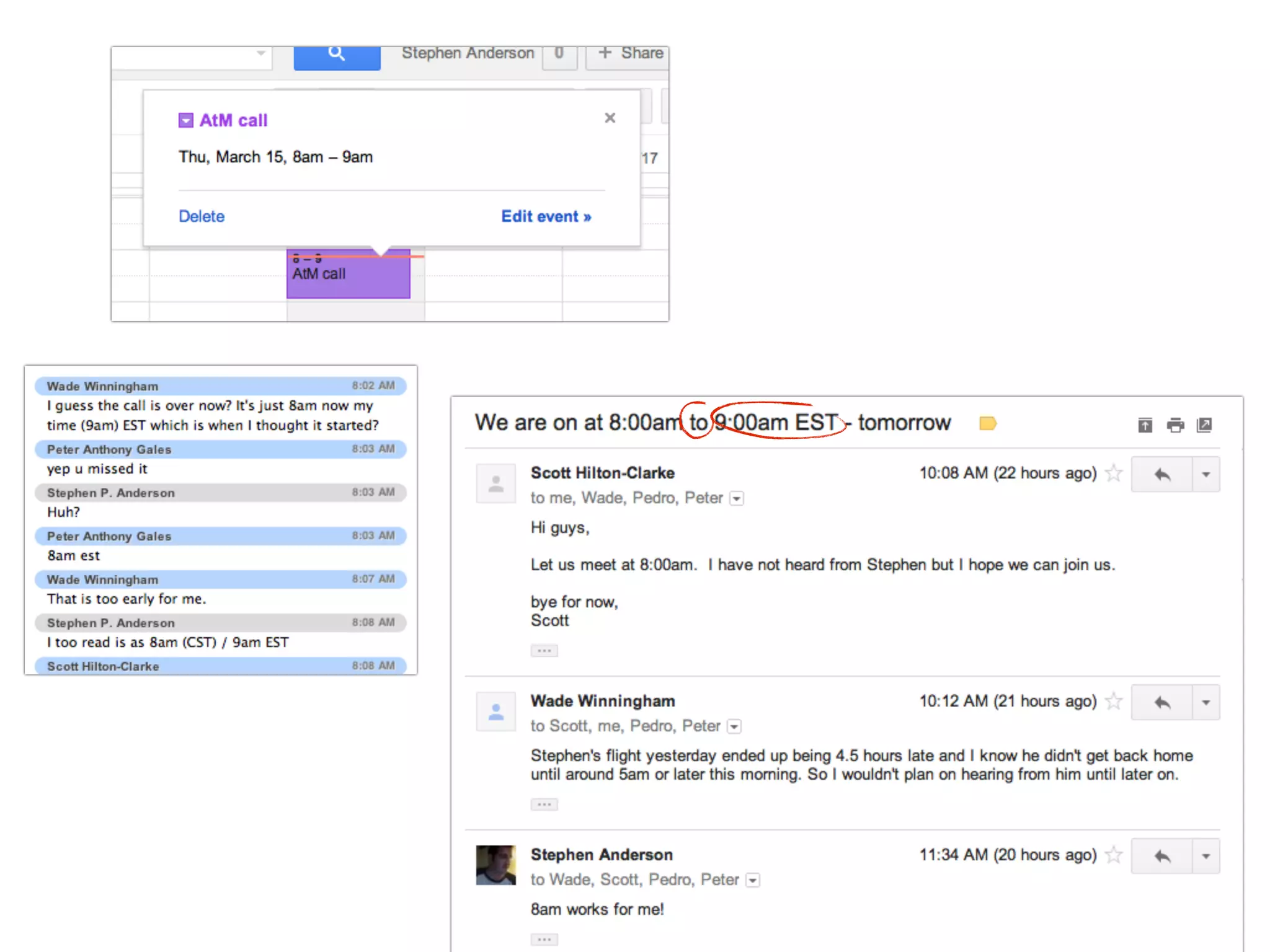Show recipient details for Scott's message
The width and height of the screenshot is (1270, 952).
[x=736, y=498]
